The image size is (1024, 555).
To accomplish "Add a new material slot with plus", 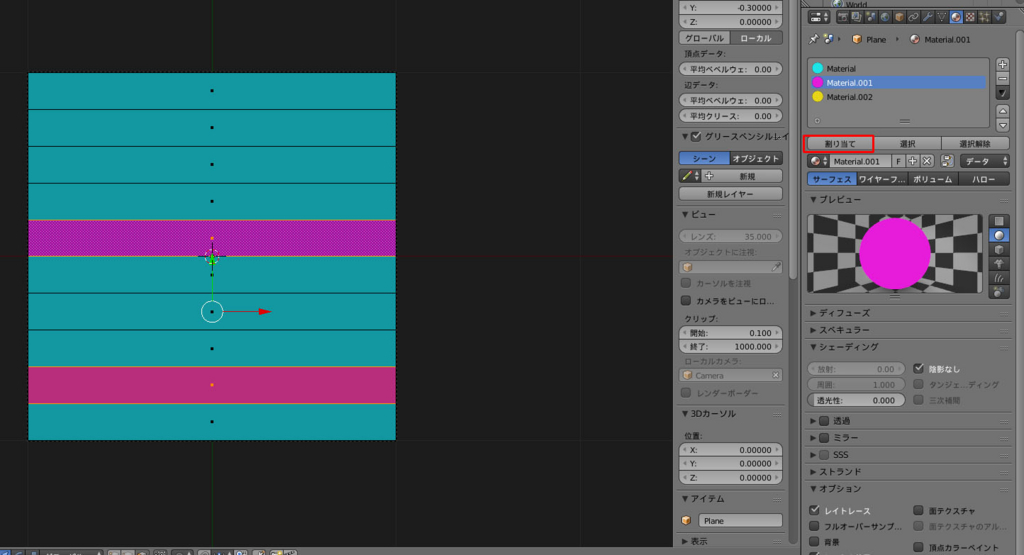I will [1002, 64].
